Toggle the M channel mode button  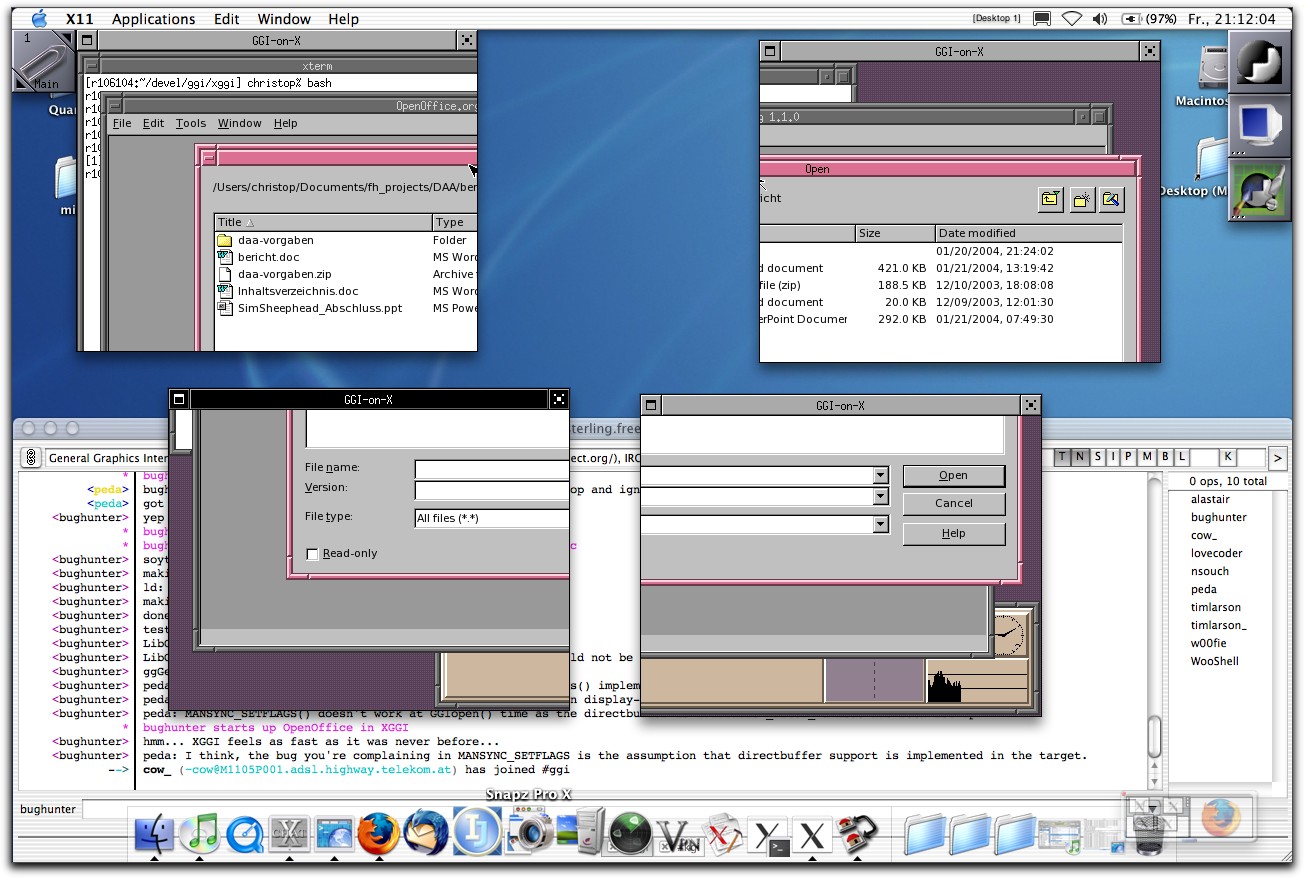(1147, 457)
